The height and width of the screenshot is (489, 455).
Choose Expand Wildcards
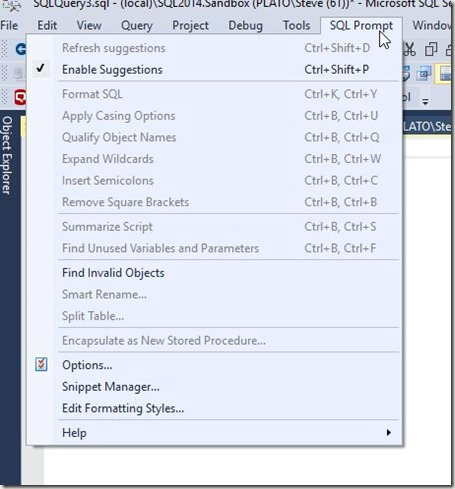[x=214, y=159]
